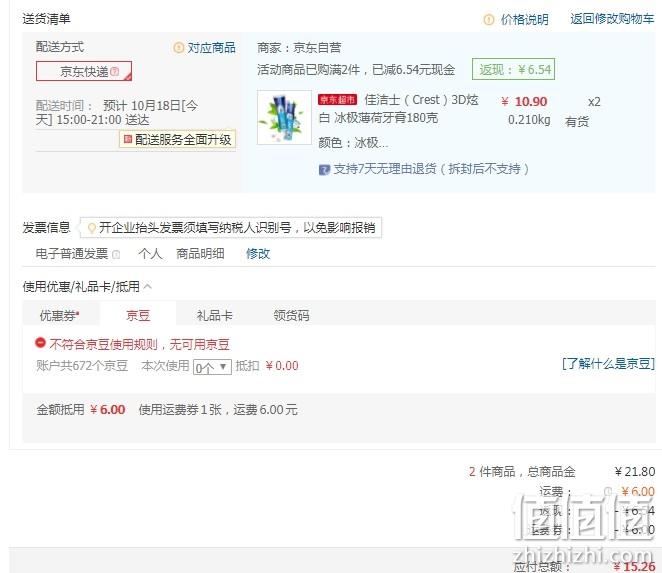Click the 个人 invoice title text

tap(150, 254)
